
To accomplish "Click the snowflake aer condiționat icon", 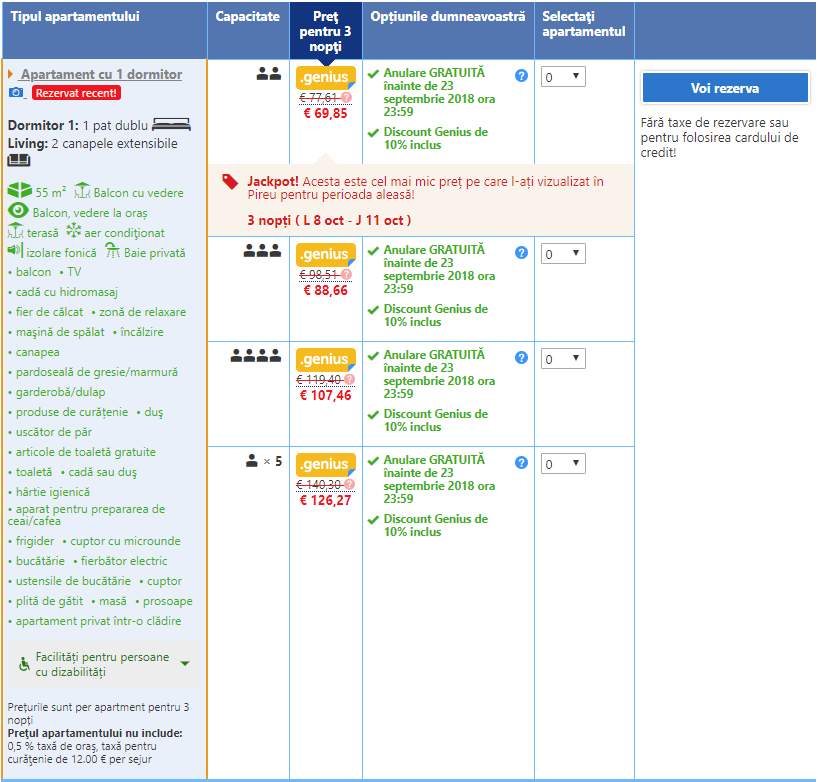I will 73,231.
